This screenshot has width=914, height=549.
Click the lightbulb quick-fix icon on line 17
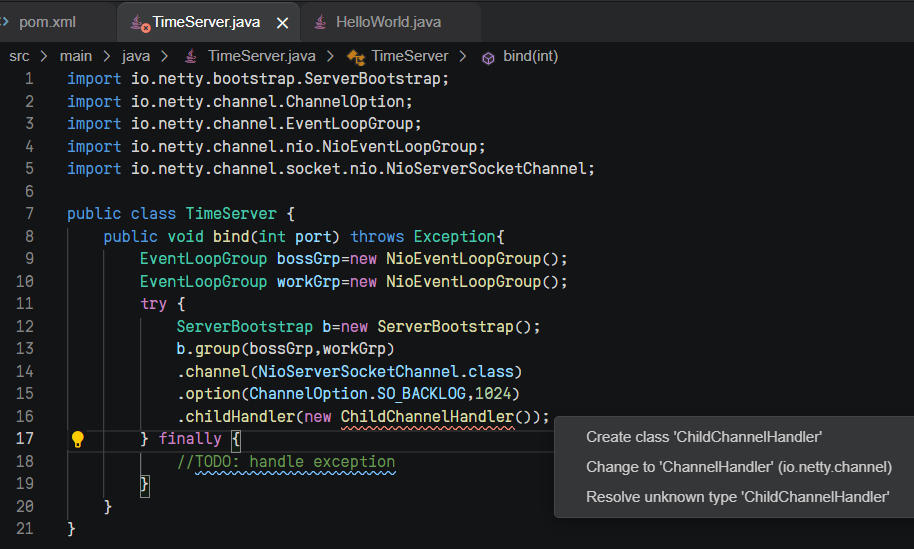click(x=78, y=439)
